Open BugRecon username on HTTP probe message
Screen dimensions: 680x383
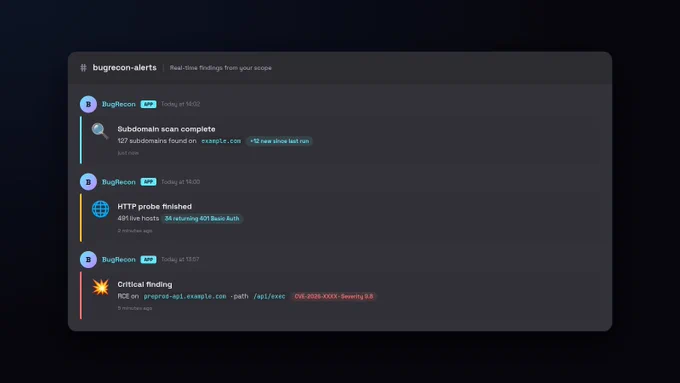(x=118, y=182)
